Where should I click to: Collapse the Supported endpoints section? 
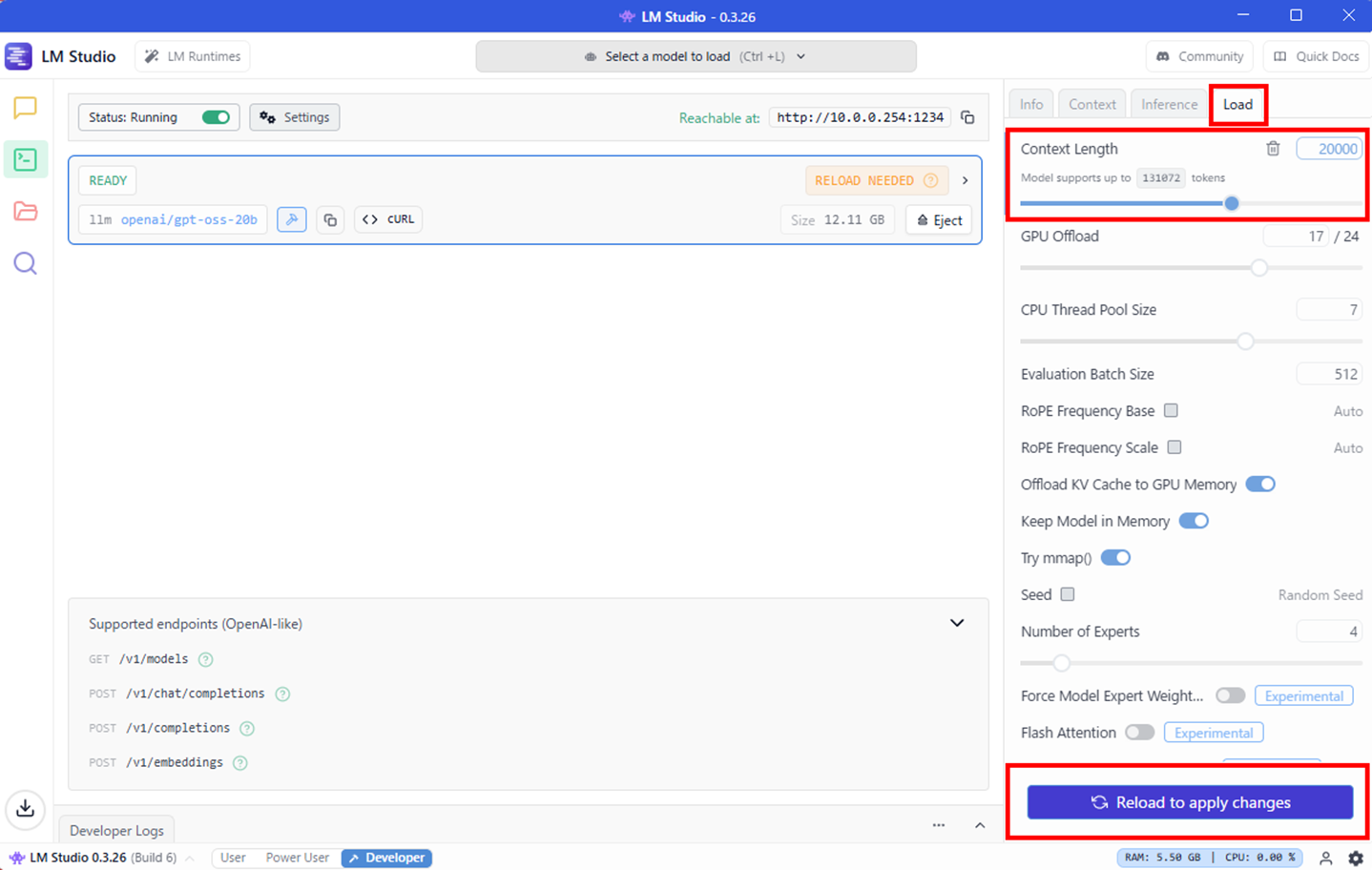click(957, 623)
